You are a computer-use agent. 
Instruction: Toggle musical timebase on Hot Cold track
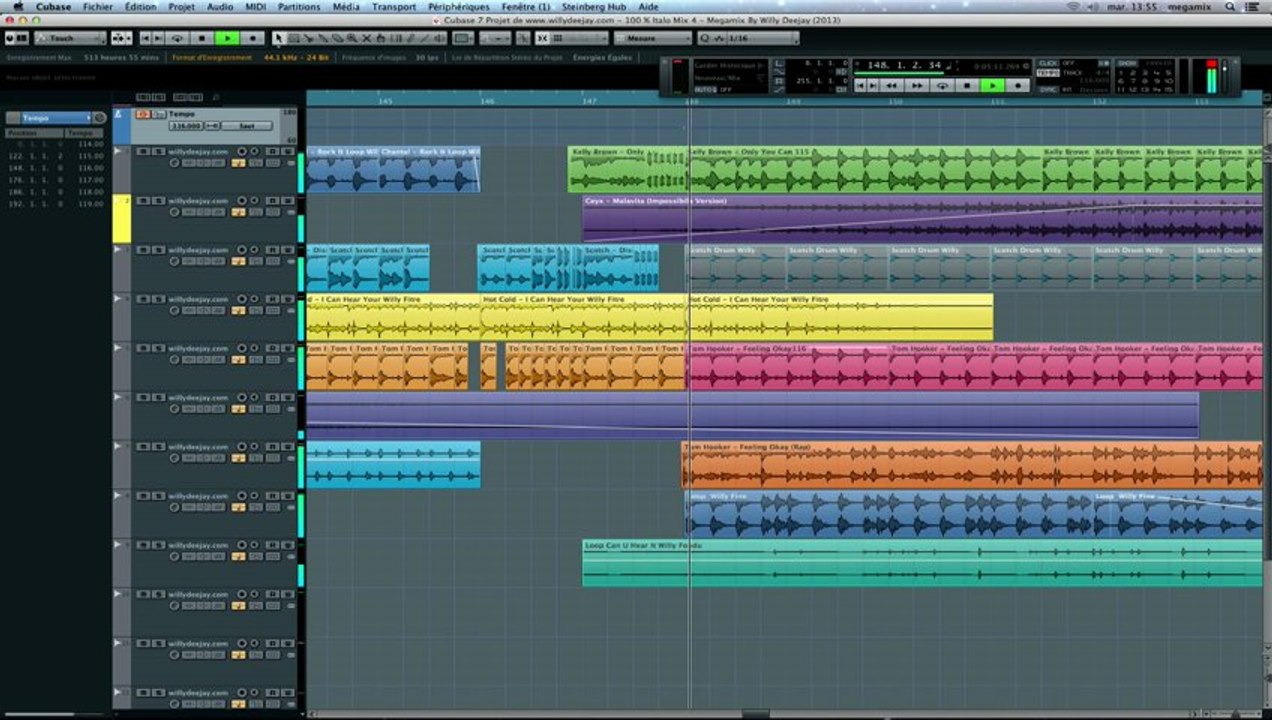pyautogui.click(x=238, y=311)
